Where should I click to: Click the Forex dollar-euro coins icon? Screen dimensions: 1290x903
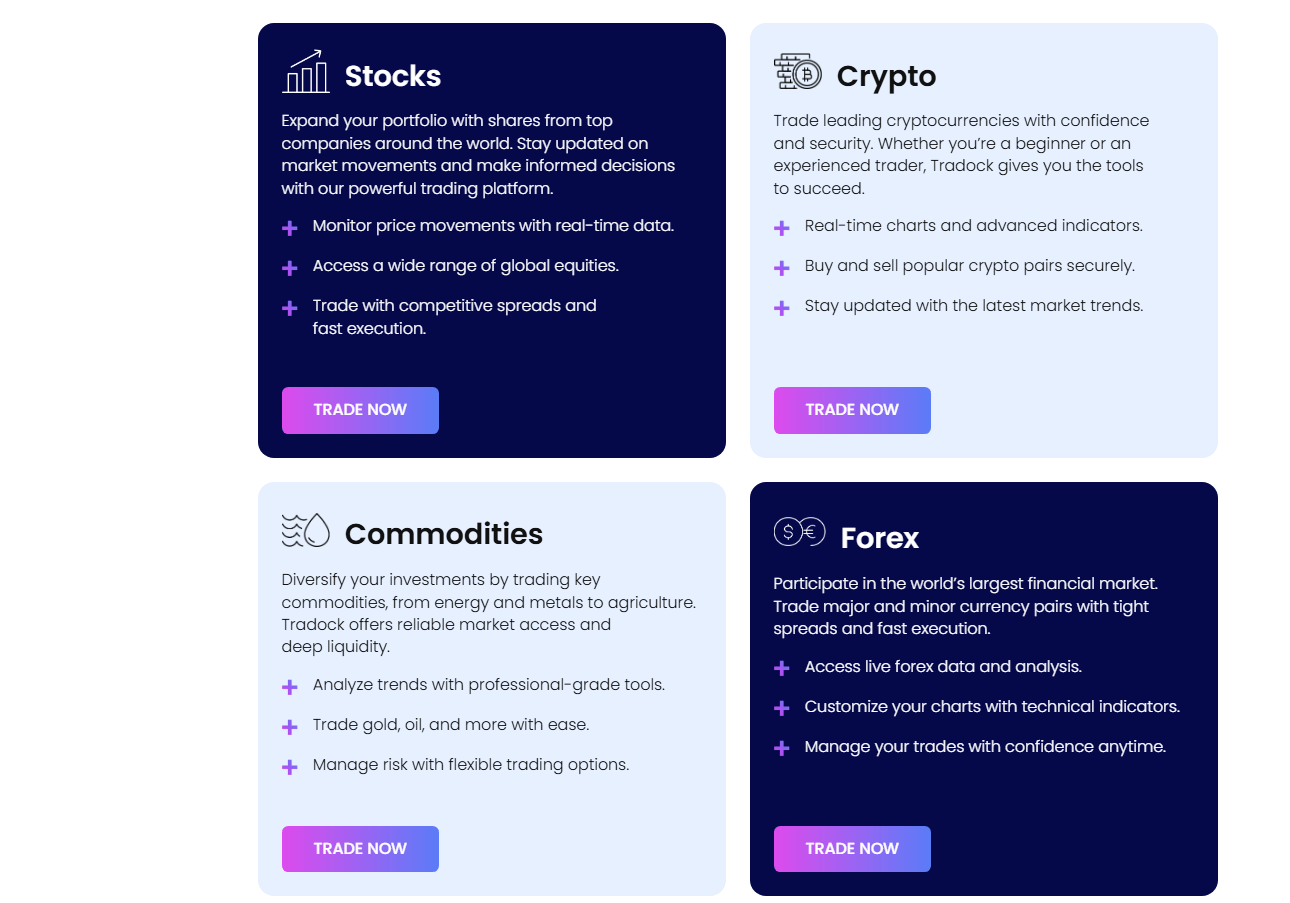799,532
